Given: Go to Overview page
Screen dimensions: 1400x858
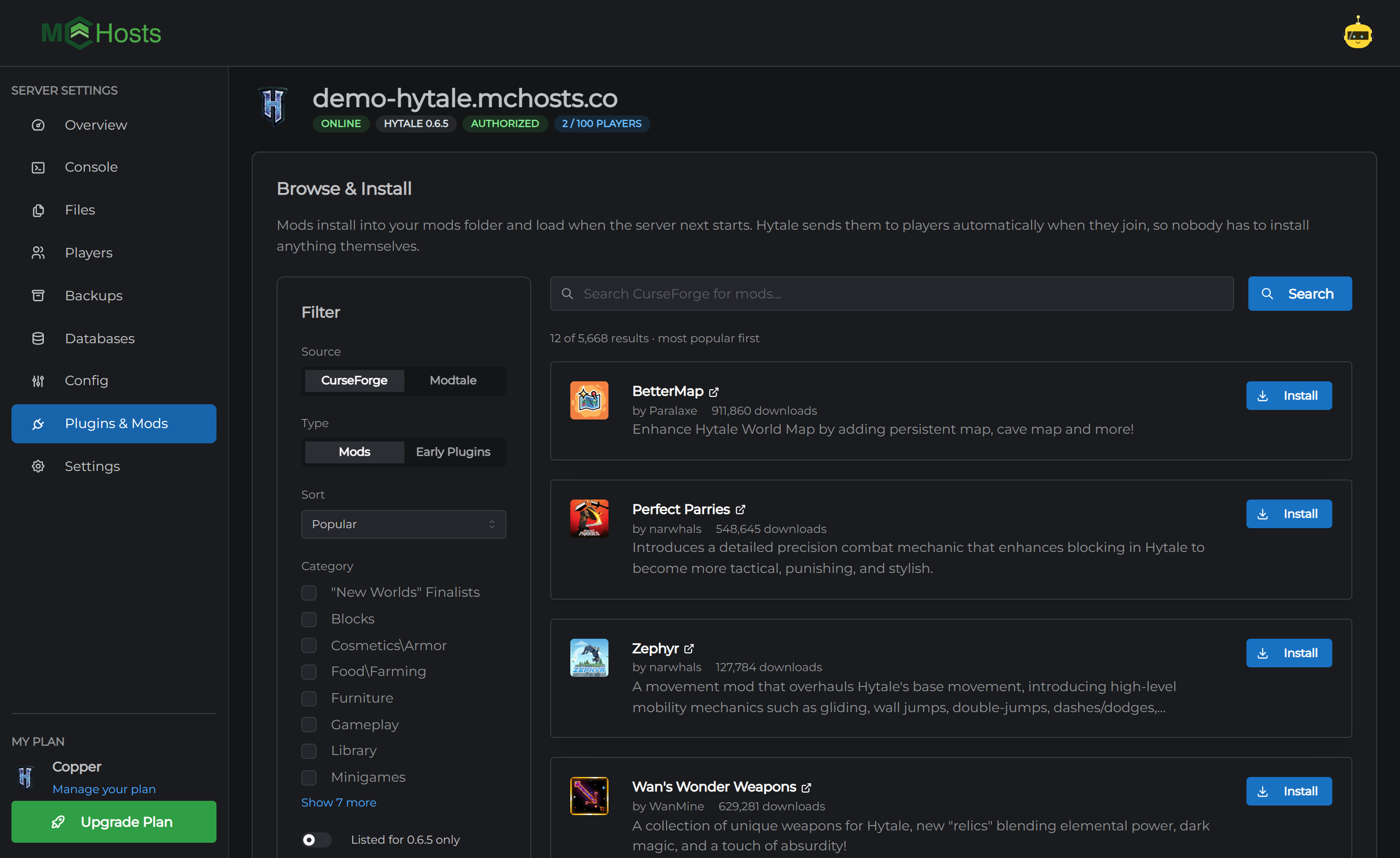Looking at the screenshot, I should tap(113, 125).
